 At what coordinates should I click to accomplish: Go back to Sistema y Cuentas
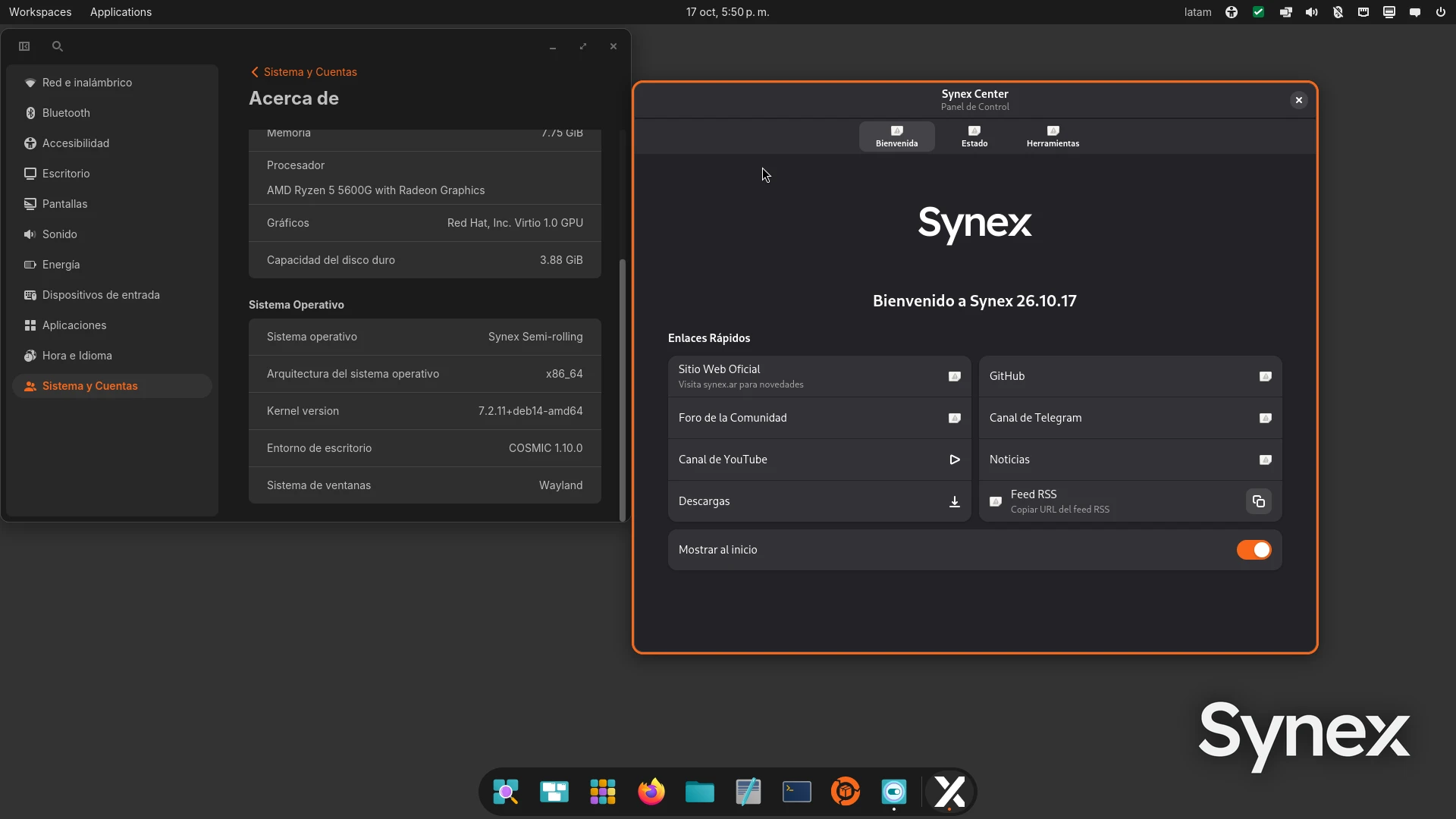(303, 72)
